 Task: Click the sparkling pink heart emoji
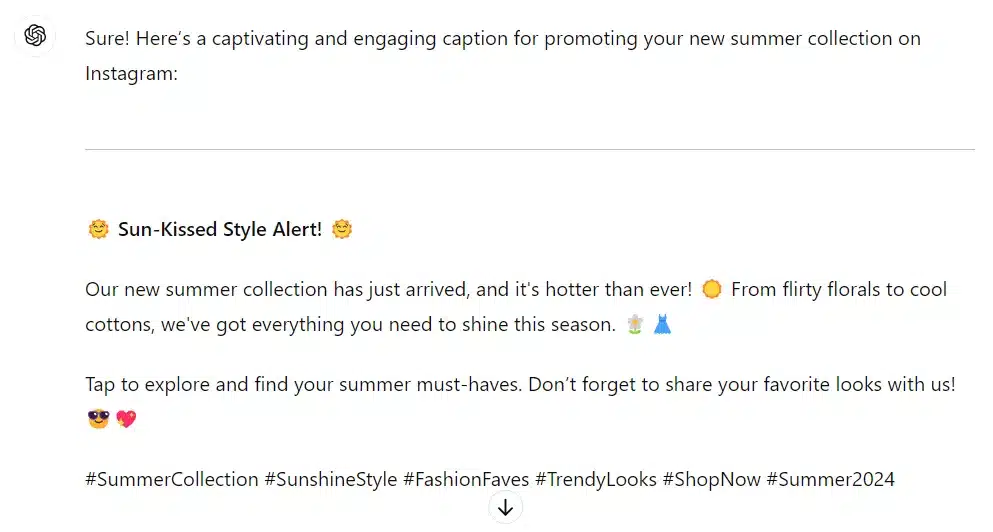[126, 419]
